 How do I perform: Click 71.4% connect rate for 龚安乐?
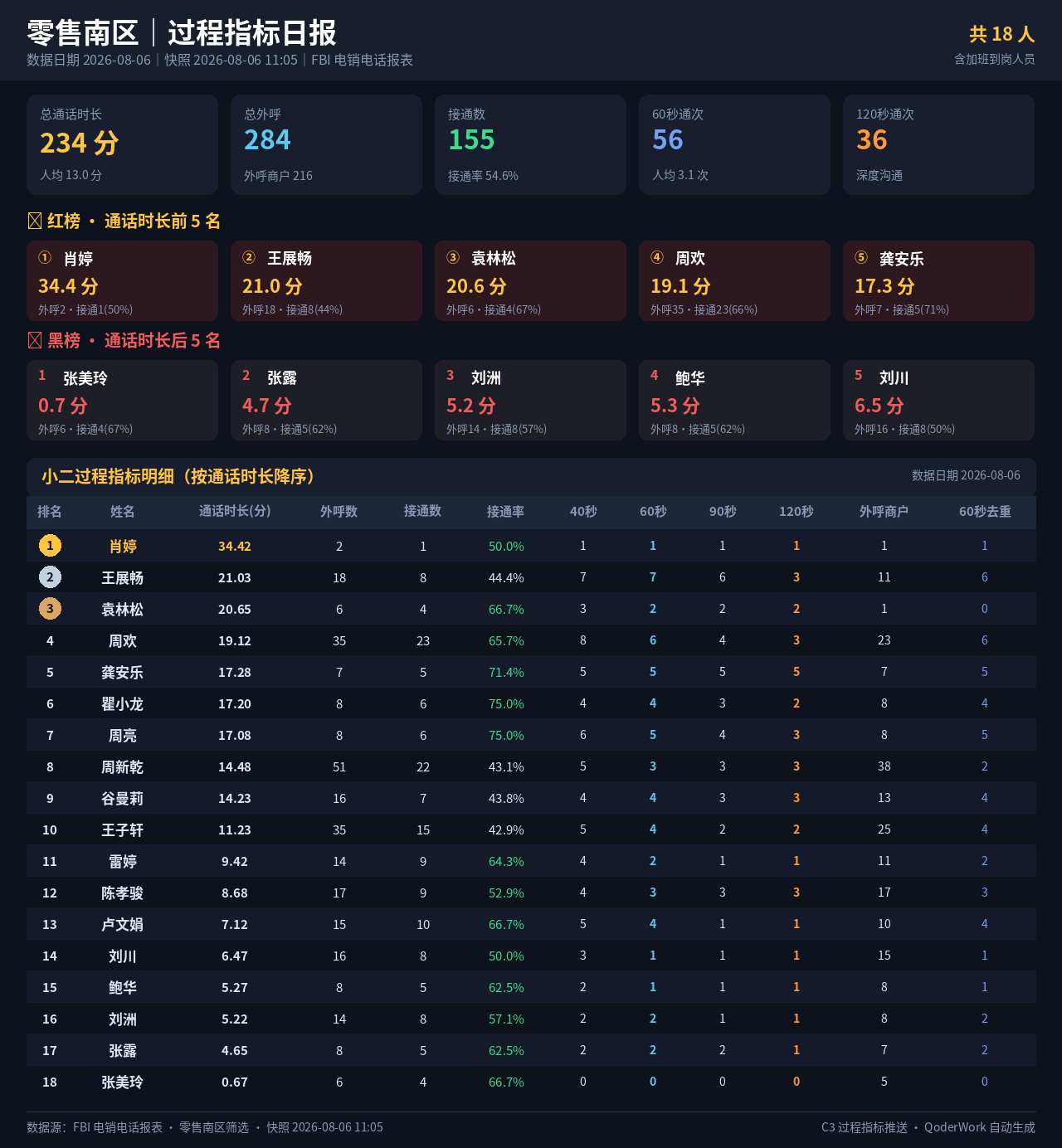point(506,672)
